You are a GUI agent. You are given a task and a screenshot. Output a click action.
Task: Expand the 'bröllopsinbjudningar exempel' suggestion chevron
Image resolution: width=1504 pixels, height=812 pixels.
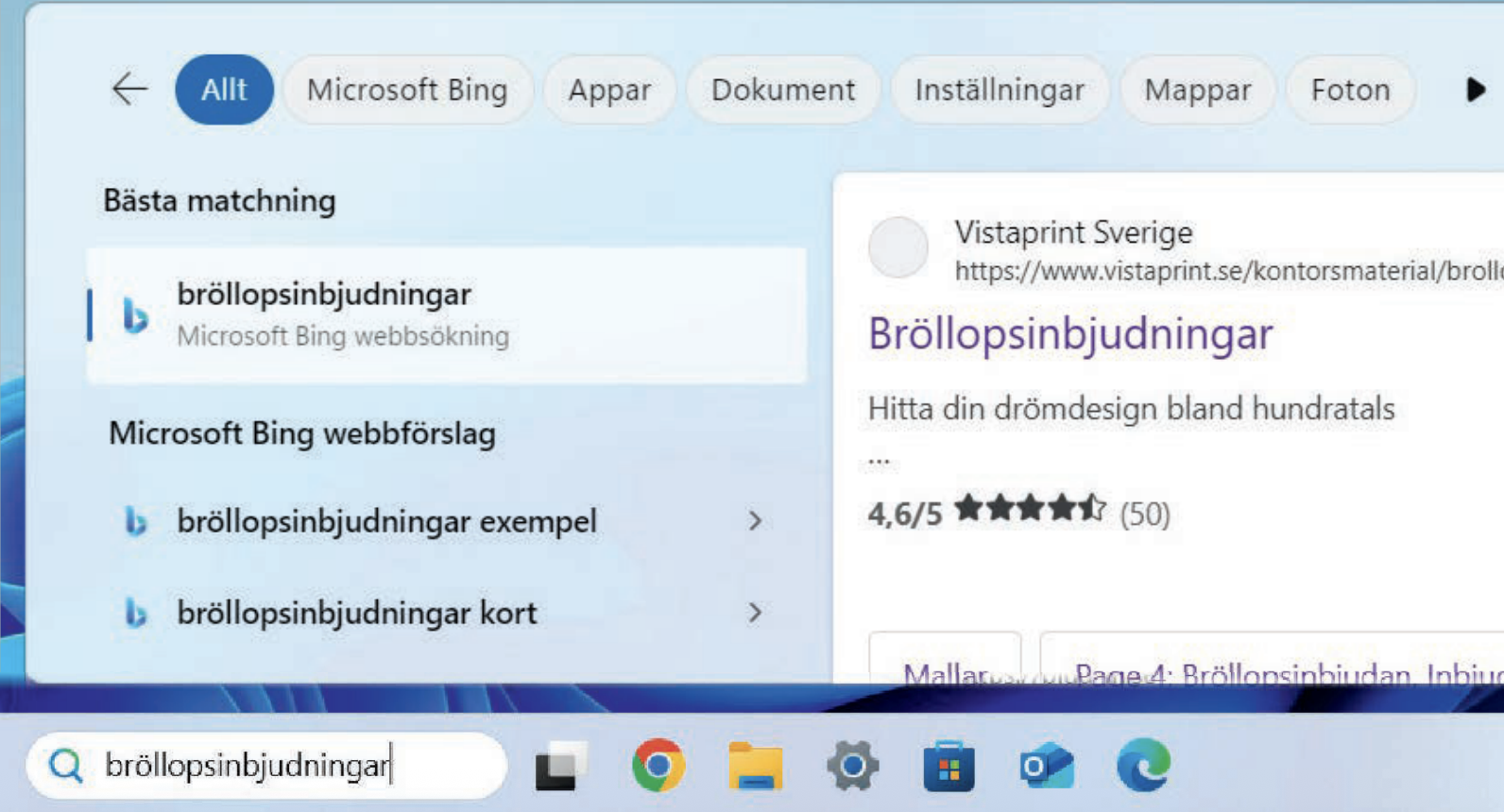(755, 521)
